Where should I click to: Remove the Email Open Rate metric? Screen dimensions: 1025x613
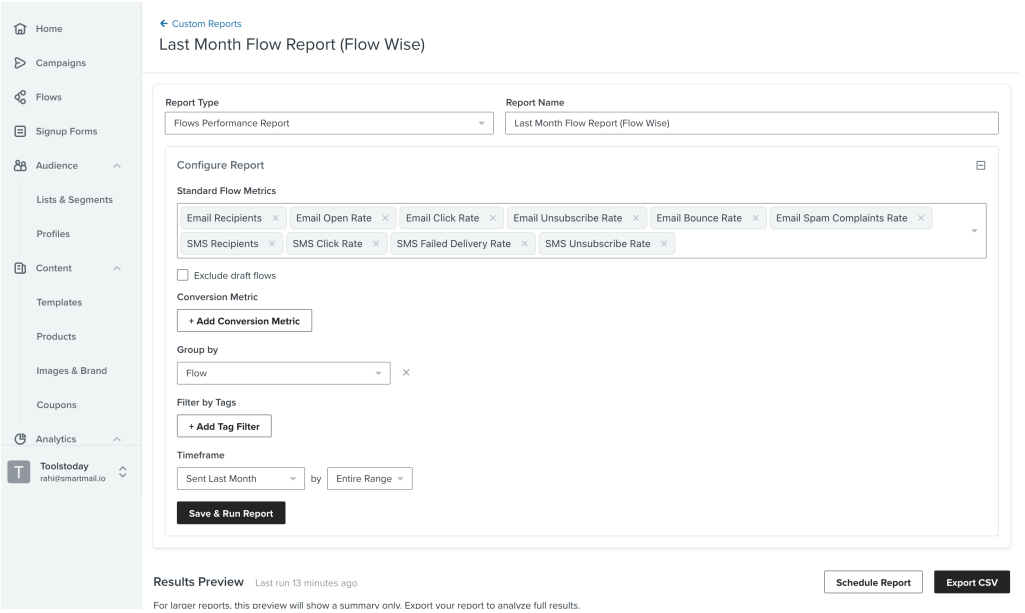pyautogui.click(x=385, y=218)
